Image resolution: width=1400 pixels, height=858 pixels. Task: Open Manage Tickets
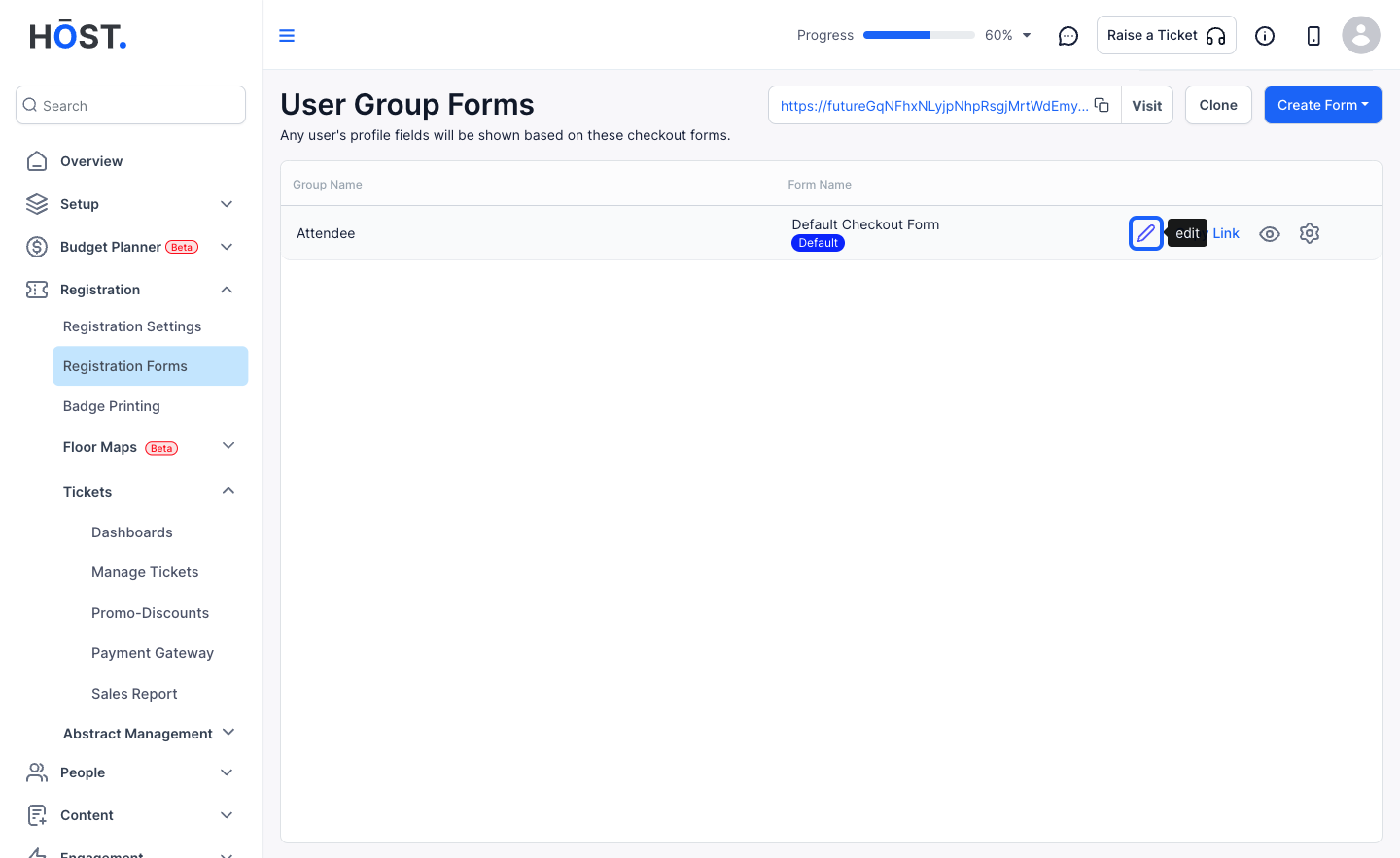click(145, 572)
